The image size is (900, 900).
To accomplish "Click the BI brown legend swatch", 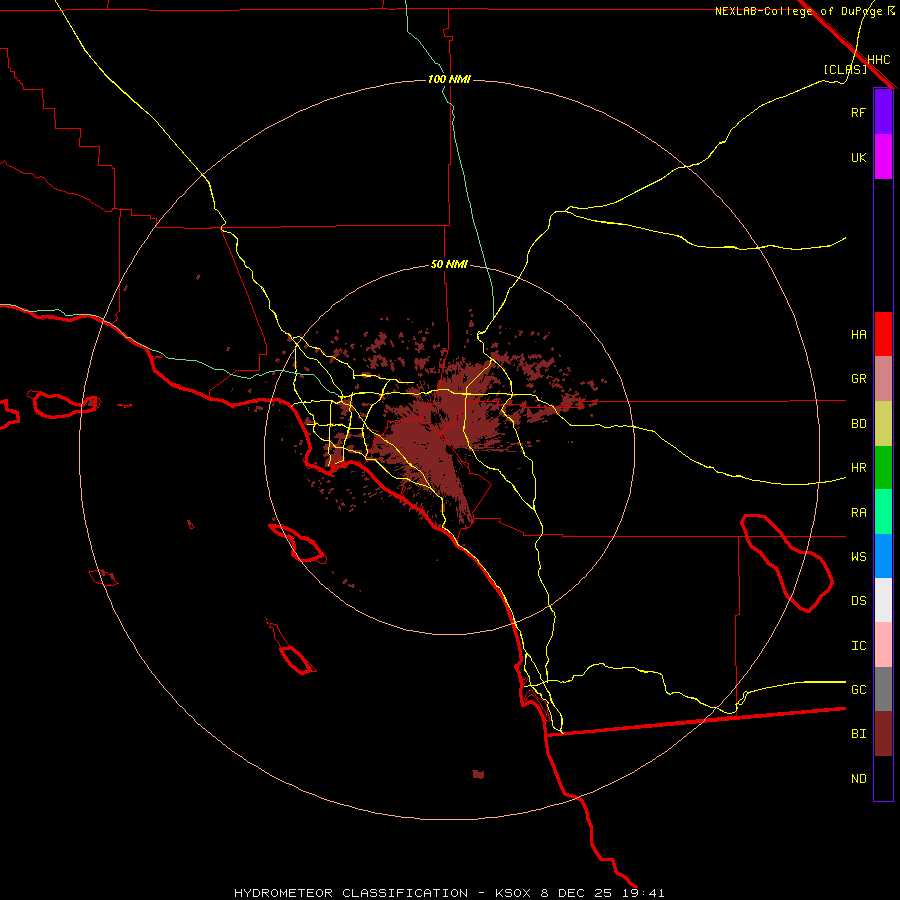I will [883, 734].
